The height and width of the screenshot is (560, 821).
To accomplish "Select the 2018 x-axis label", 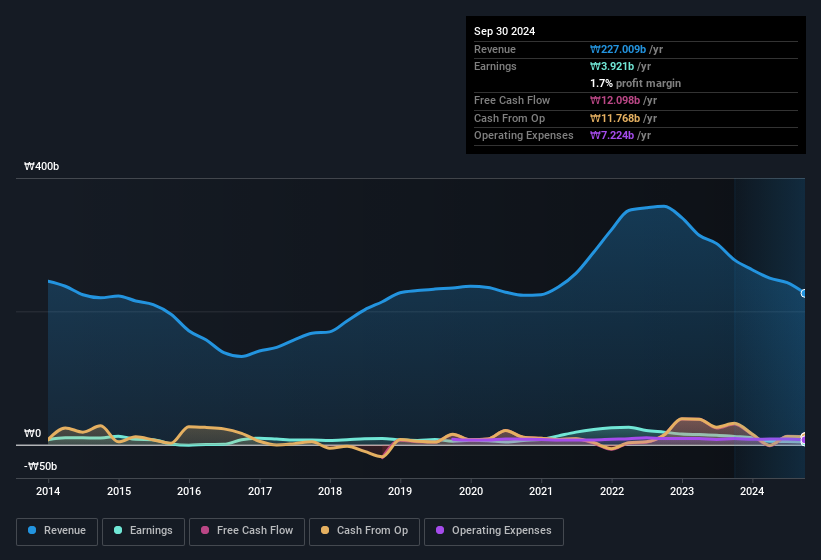I will pos(330,491).
